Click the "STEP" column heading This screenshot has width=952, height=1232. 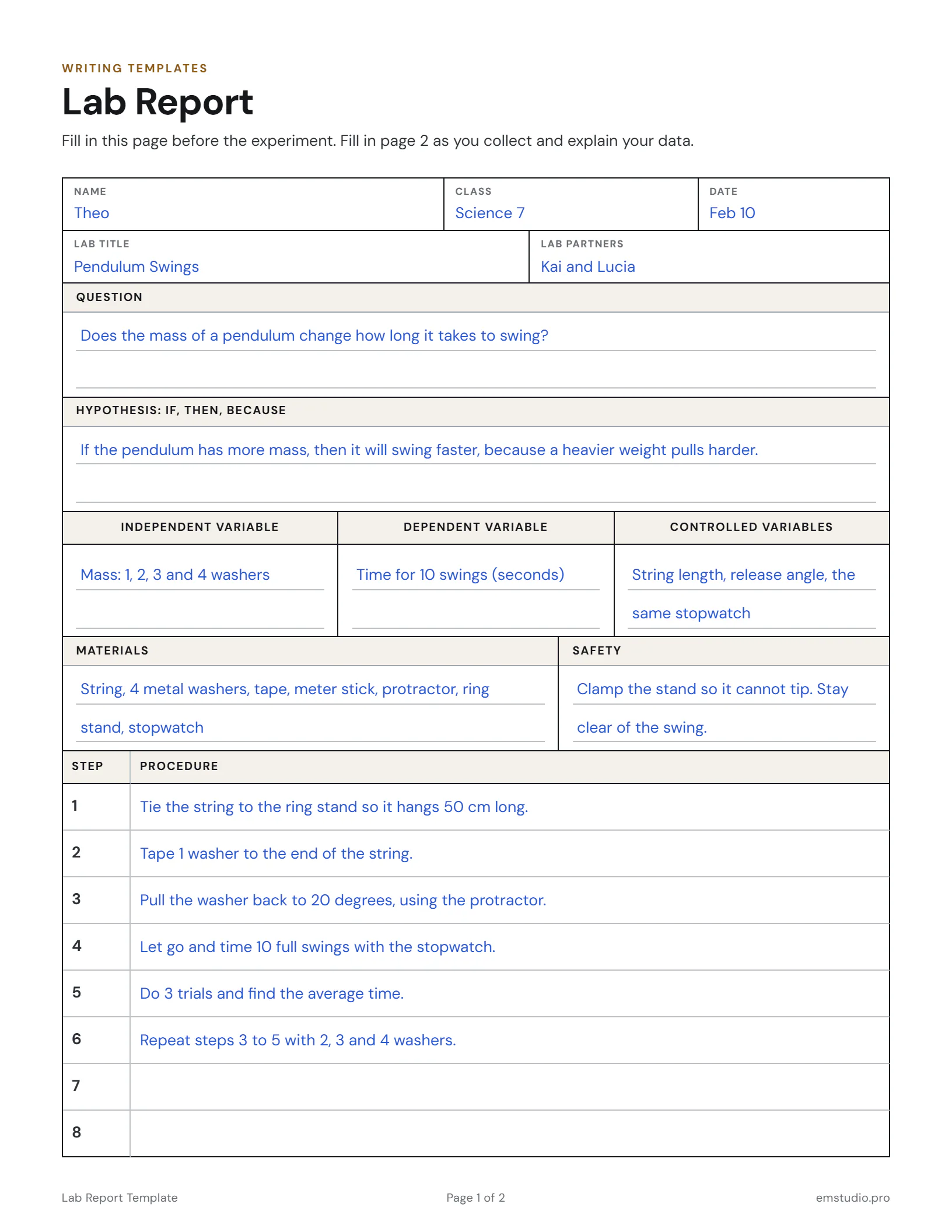click(87, 766)
